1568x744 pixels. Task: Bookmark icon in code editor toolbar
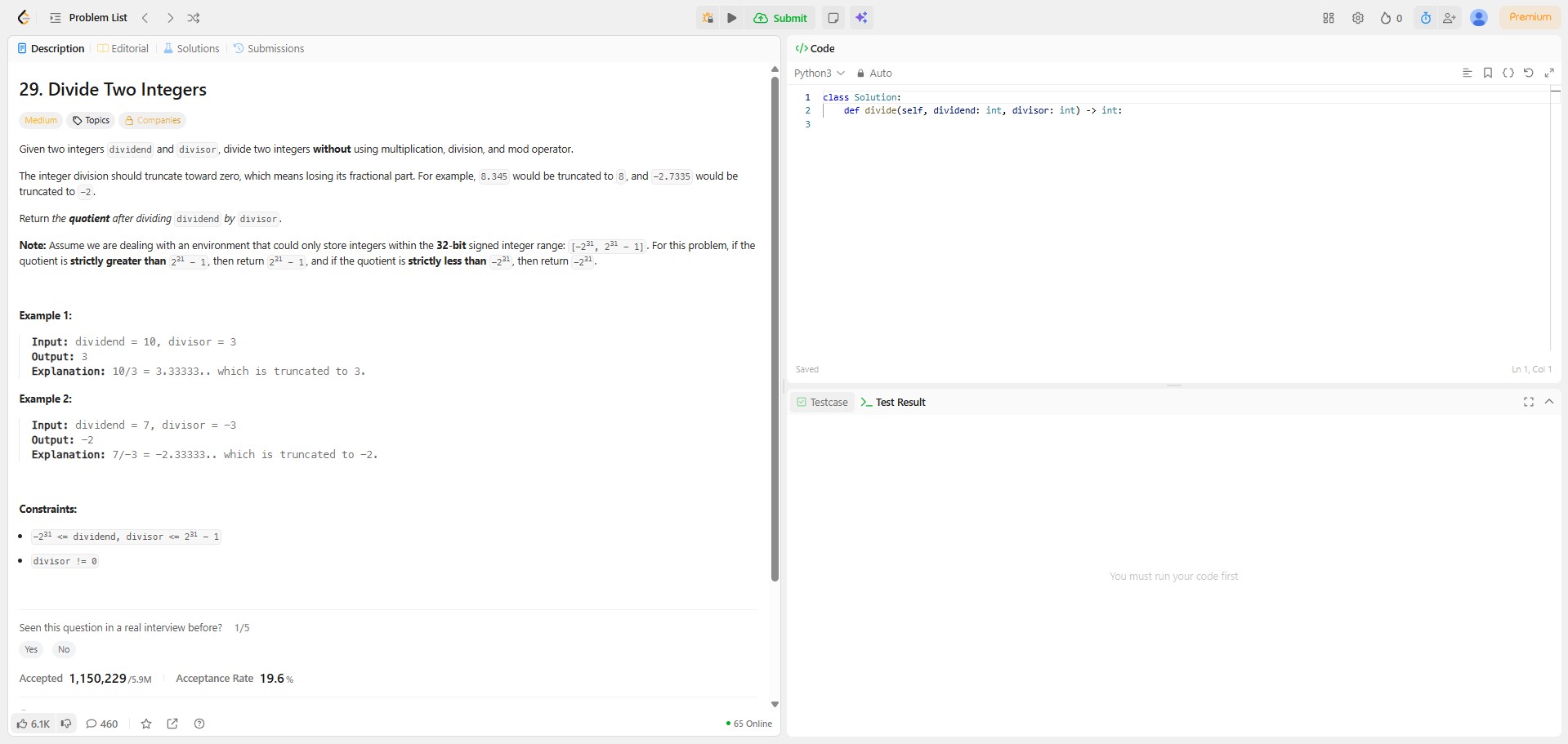click(x=1488, y=73)
